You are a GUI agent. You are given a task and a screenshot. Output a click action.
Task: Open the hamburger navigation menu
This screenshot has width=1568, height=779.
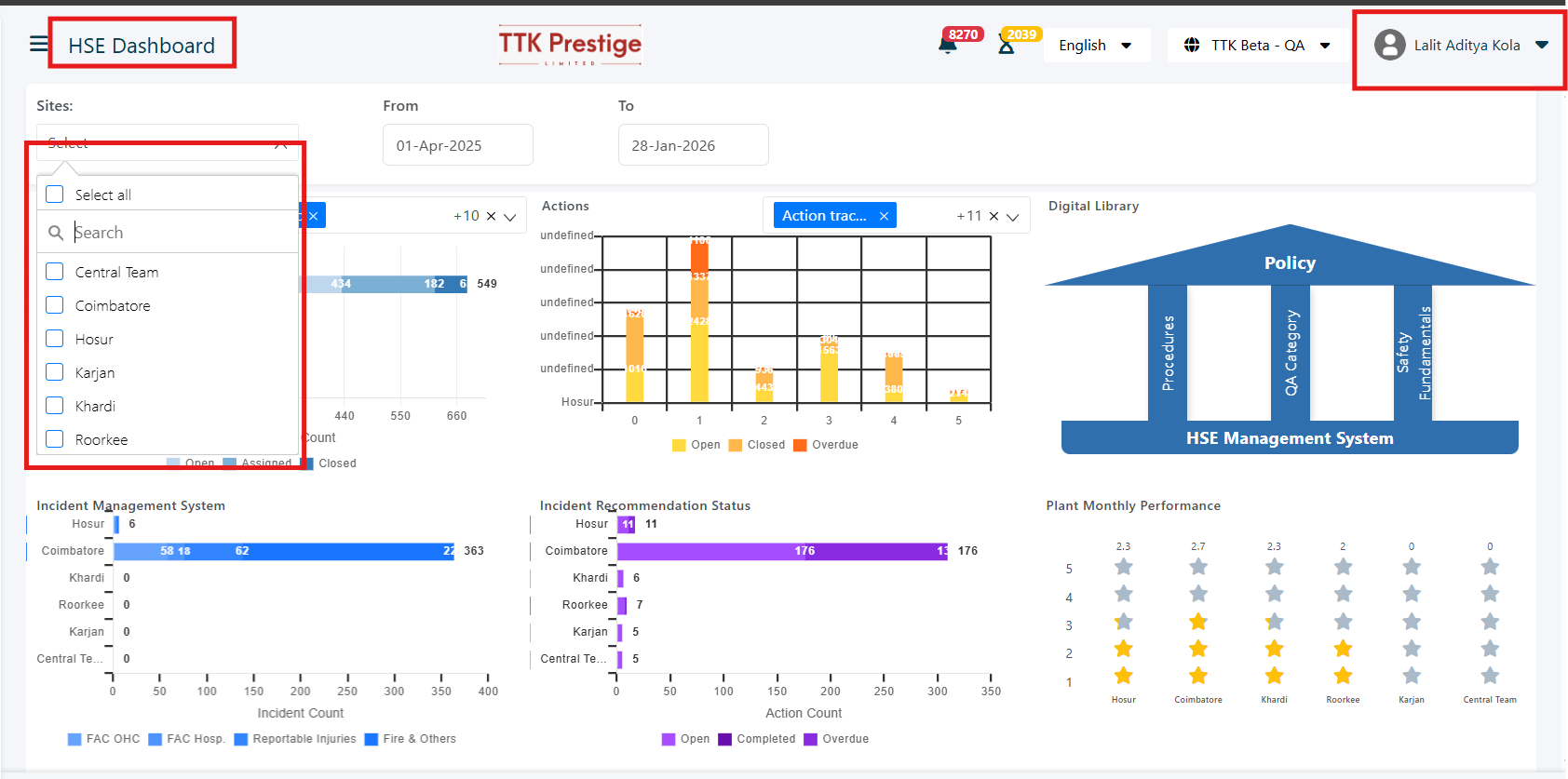coord(38,44)
